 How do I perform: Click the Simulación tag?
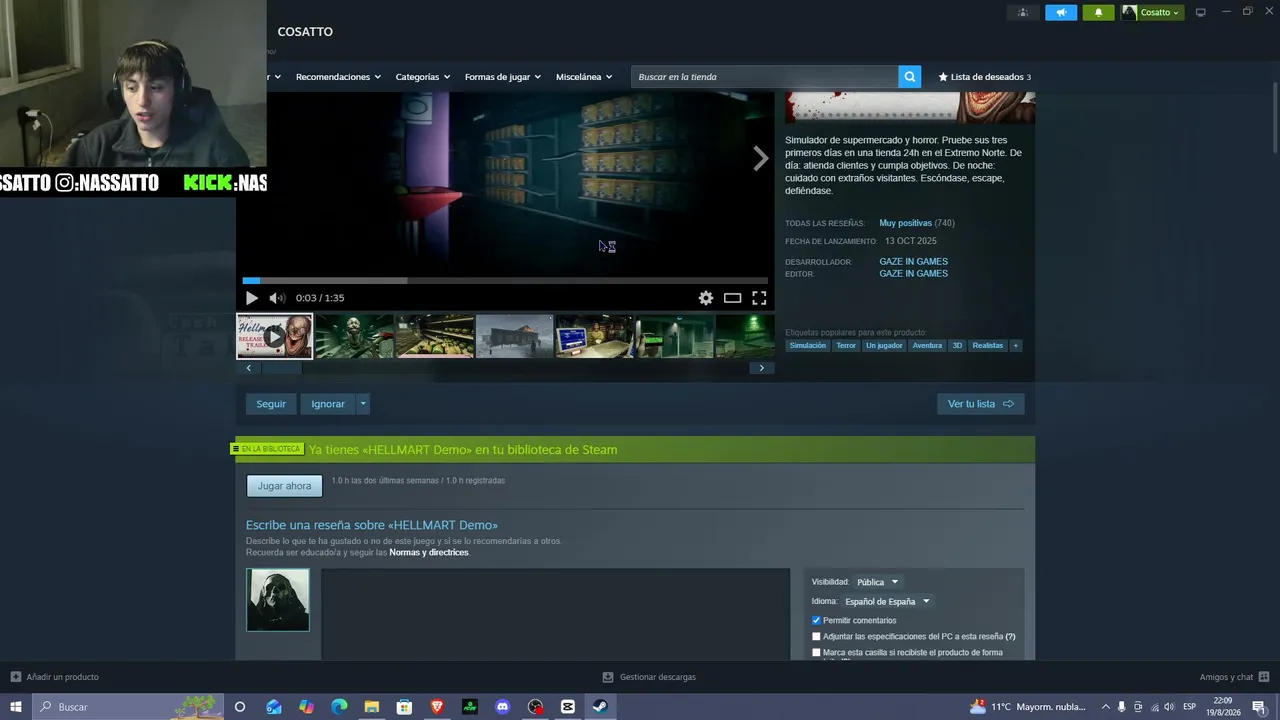pos(808,346)
